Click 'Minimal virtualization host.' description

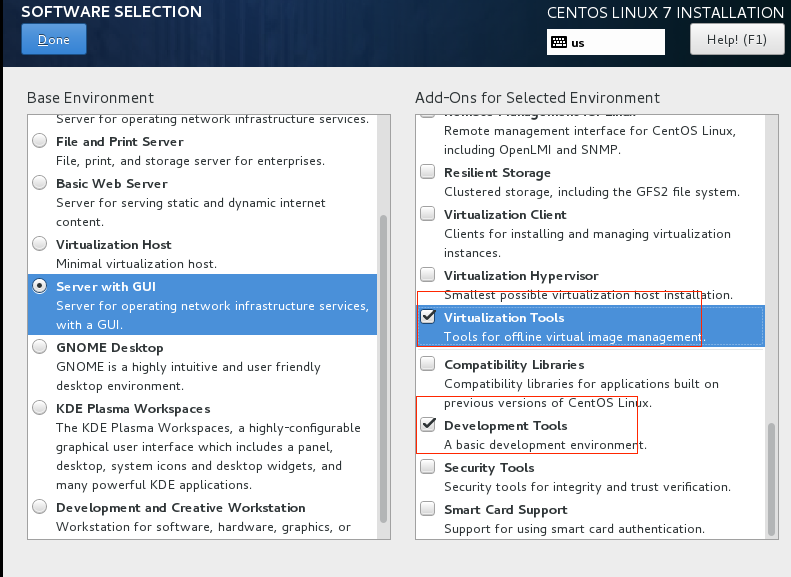point(136,264)
